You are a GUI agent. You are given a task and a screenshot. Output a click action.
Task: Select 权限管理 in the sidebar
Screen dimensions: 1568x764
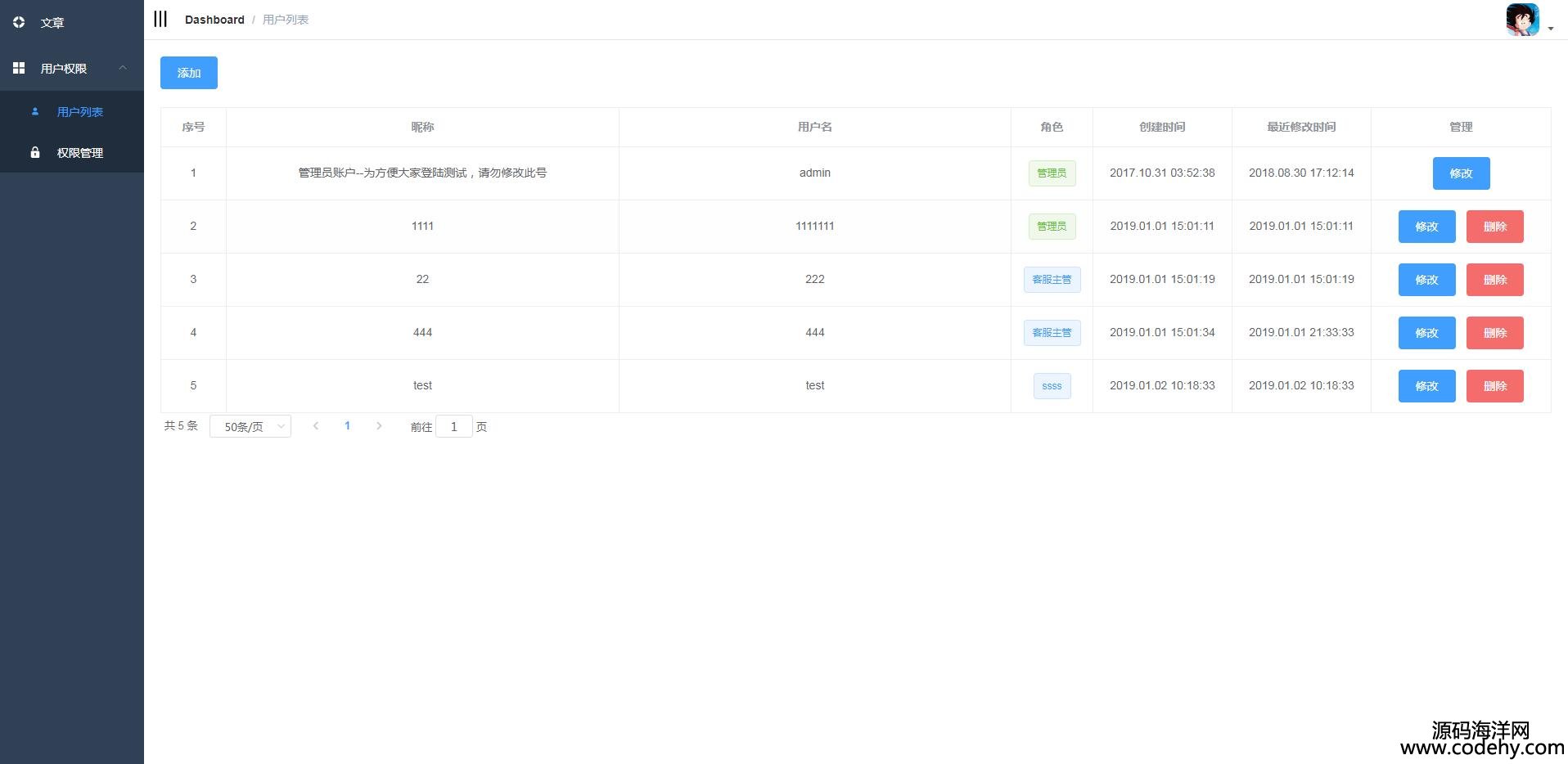coord(72,153)
